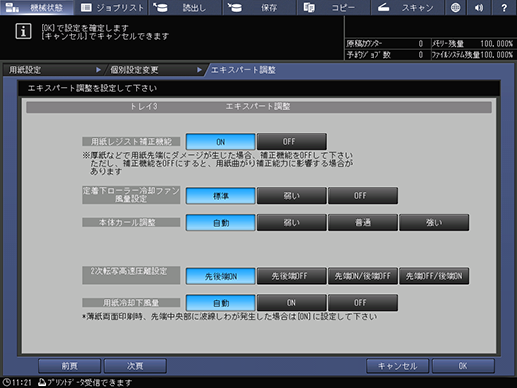Select 弱い for fixing roller cooling fan
This screenshot has width=517, height=388.
(292, 196)
